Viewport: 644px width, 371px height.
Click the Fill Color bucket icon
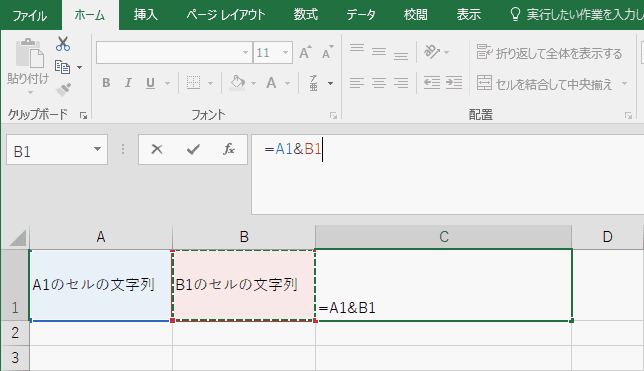click(237, 83)
